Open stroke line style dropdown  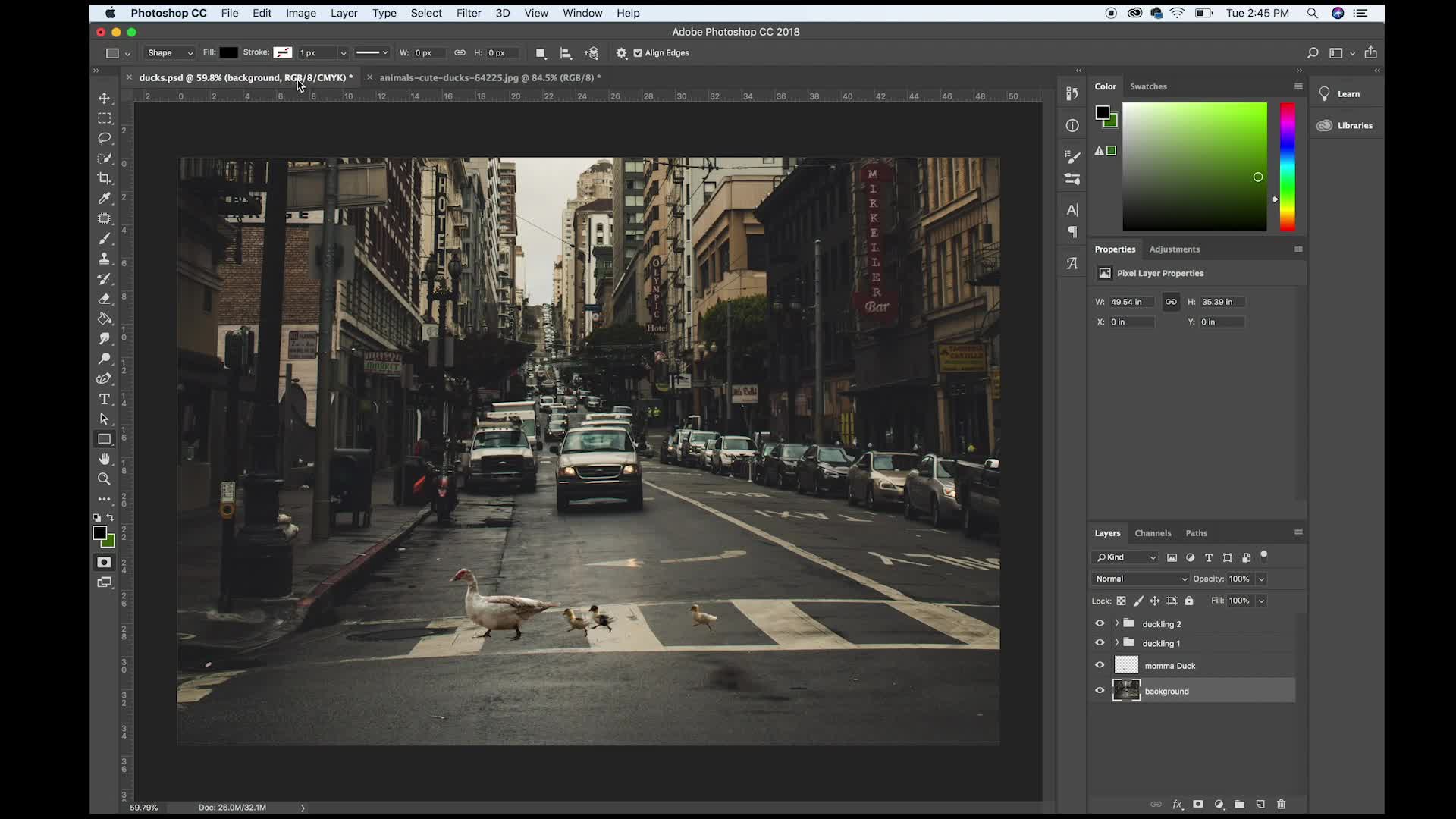tap(372, 53)
